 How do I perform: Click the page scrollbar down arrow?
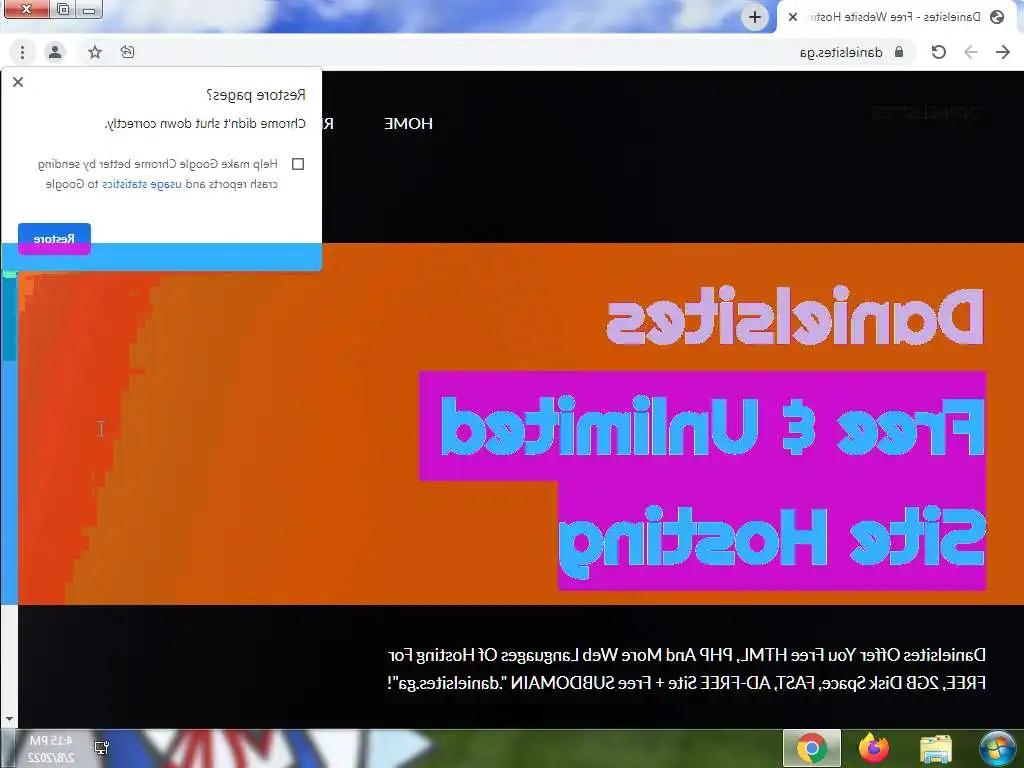[9, 719]
